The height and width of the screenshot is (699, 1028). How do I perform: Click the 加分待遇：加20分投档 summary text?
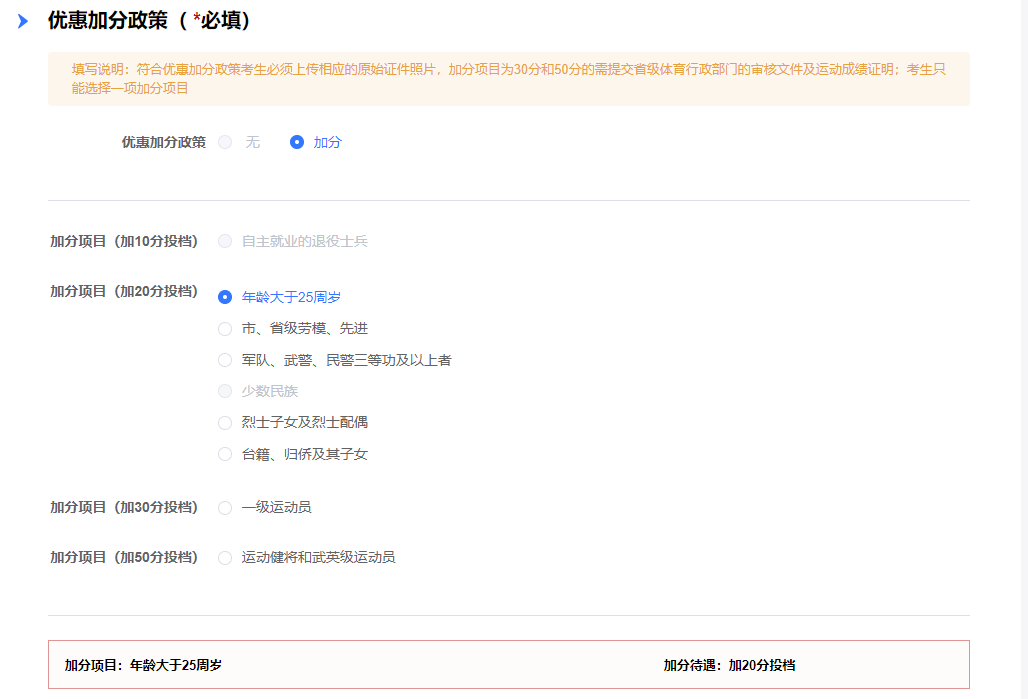click(729, 665)
